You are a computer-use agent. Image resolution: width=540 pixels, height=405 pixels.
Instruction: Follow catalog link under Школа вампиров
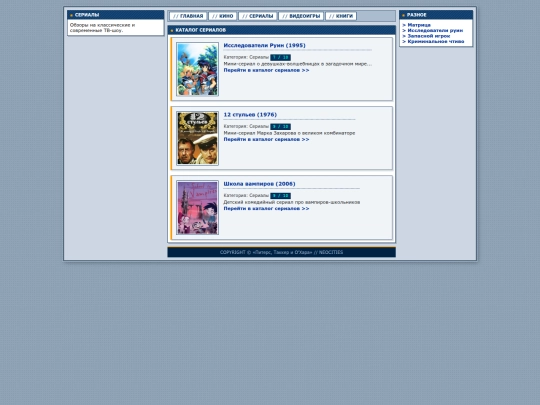(x=266, y=209)
